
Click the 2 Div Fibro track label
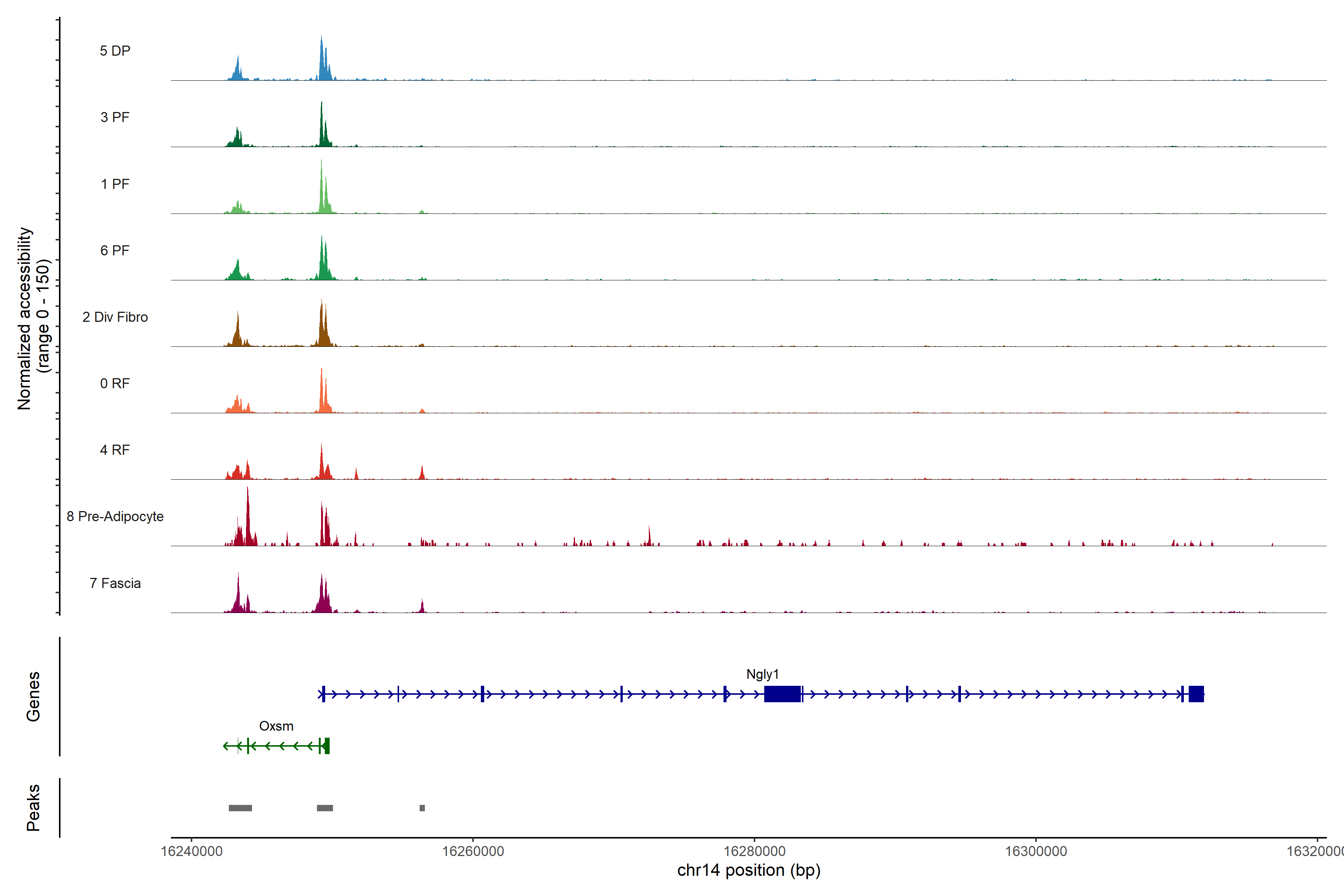[x=115, y=317]
